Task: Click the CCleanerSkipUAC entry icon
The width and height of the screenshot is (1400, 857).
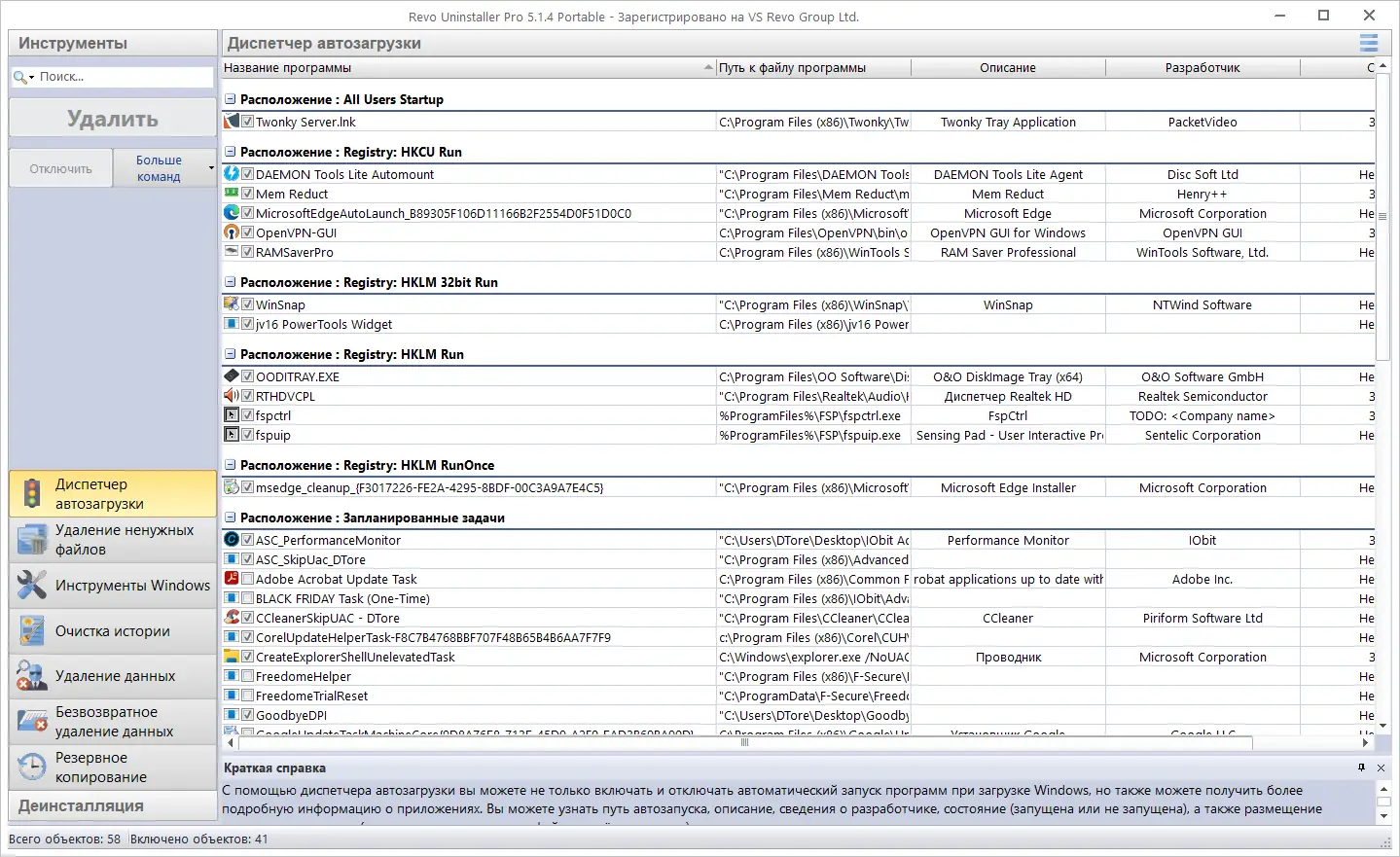Action: 232,618
